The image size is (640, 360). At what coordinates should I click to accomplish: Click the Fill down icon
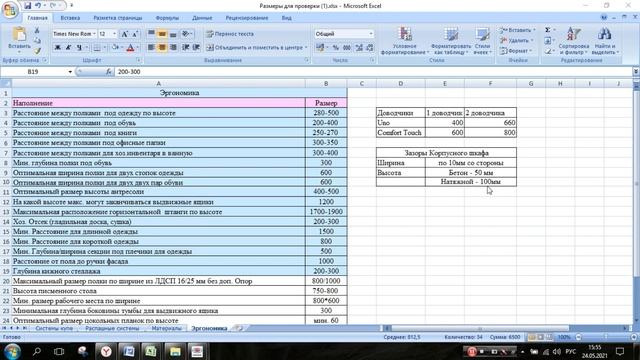point(548,41)
